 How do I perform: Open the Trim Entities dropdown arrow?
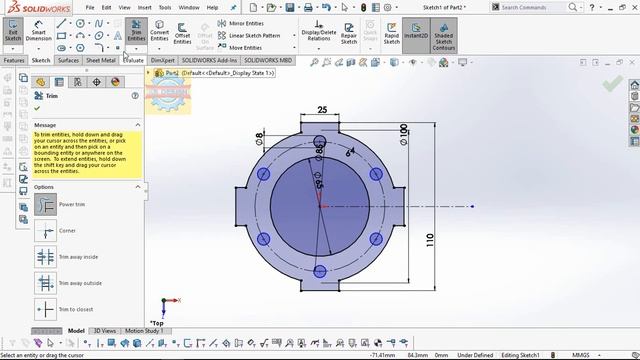pyautogui.click(x=136, y=49)
